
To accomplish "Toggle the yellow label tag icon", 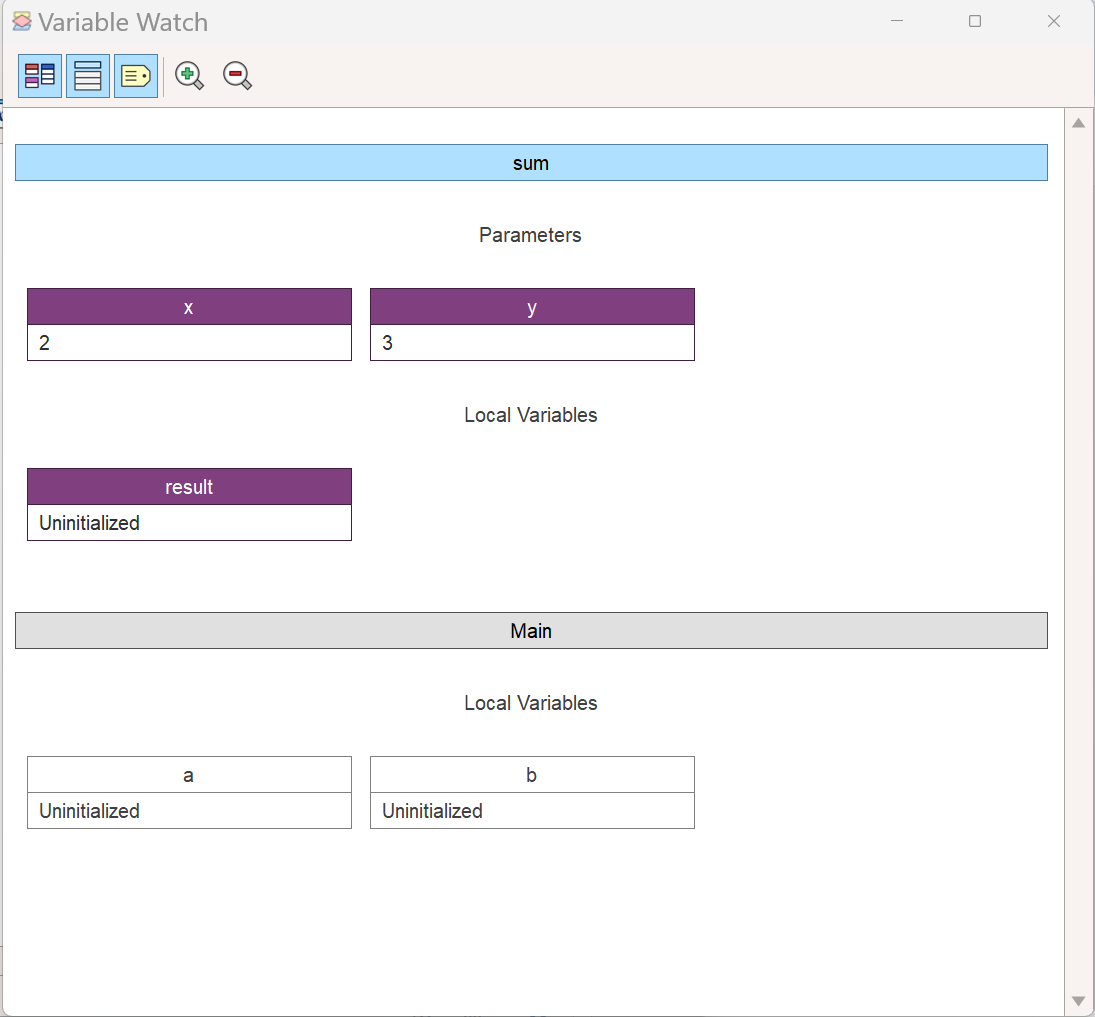I will (136, 76).
